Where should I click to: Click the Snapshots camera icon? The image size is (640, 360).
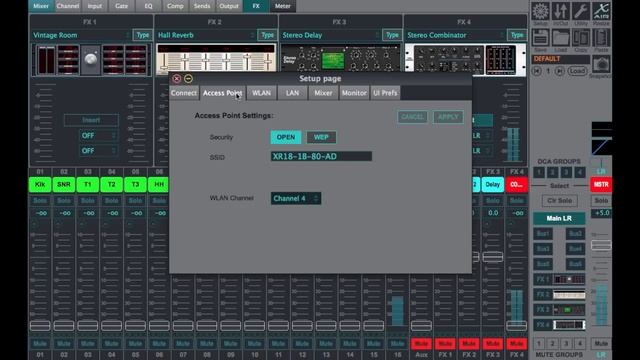[x=601, y=64]
